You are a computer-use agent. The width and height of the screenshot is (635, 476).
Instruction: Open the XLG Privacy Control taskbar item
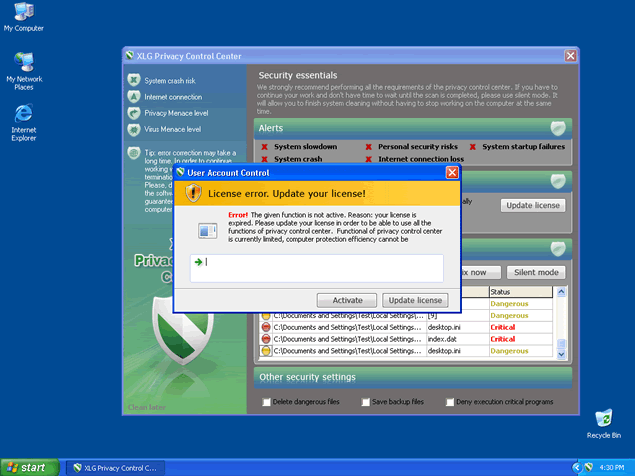[117, 467]
